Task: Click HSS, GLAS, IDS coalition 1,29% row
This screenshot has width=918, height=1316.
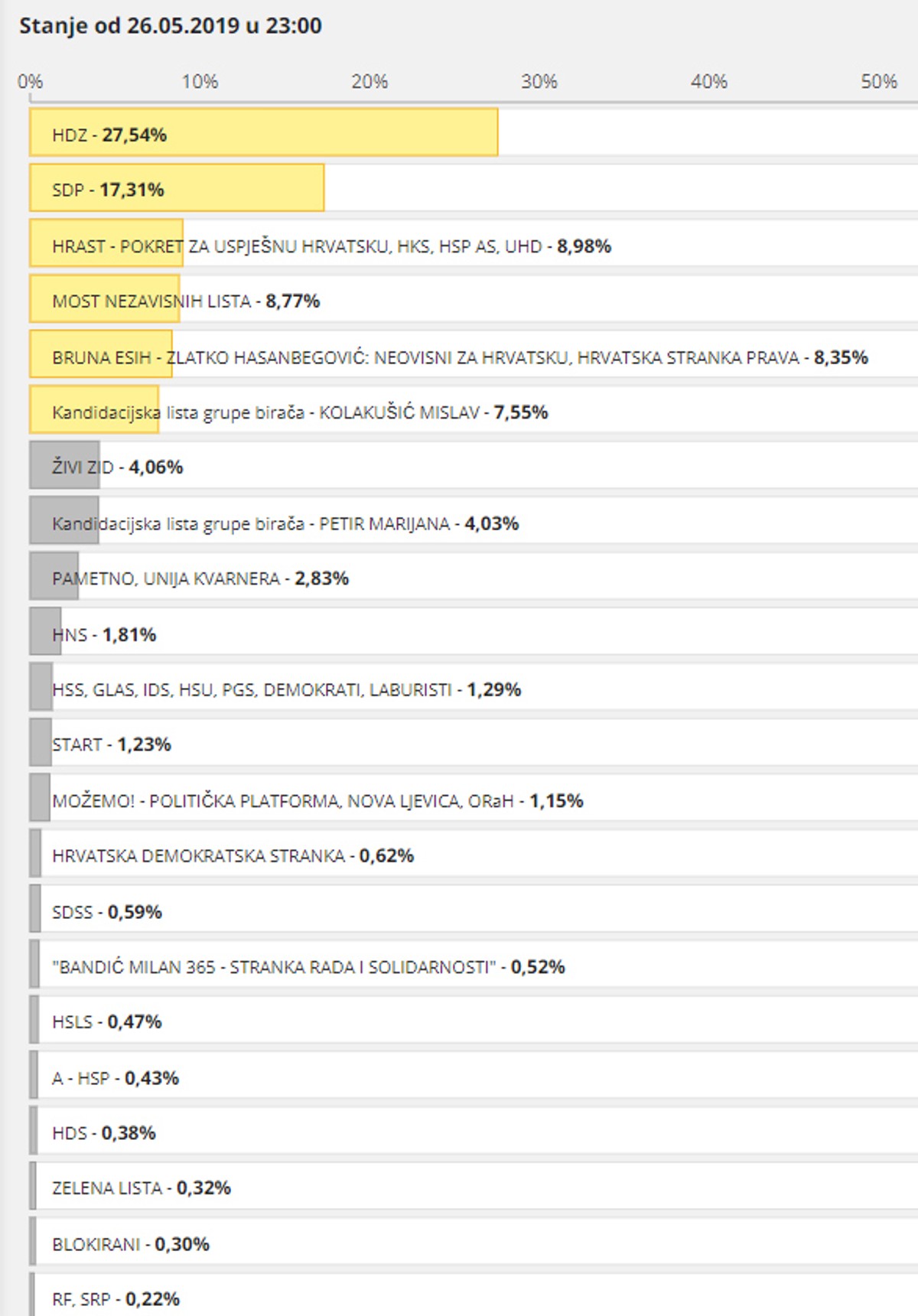Action: [x=286, y=689]
